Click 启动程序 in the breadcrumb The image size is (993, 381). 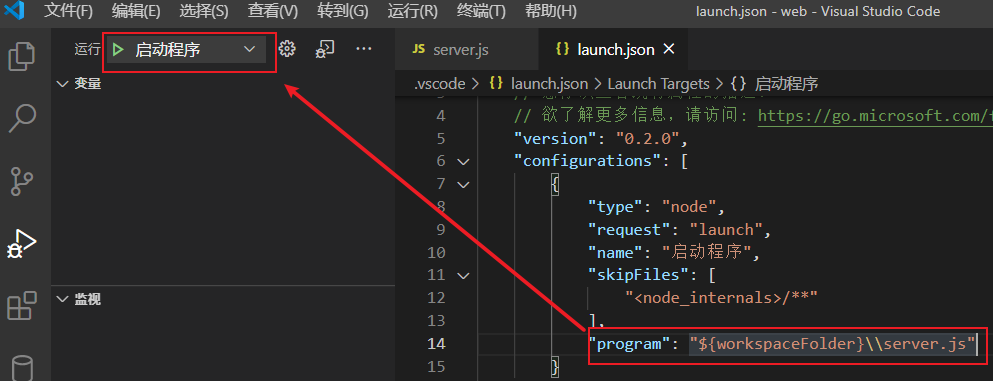click(787, 84)
